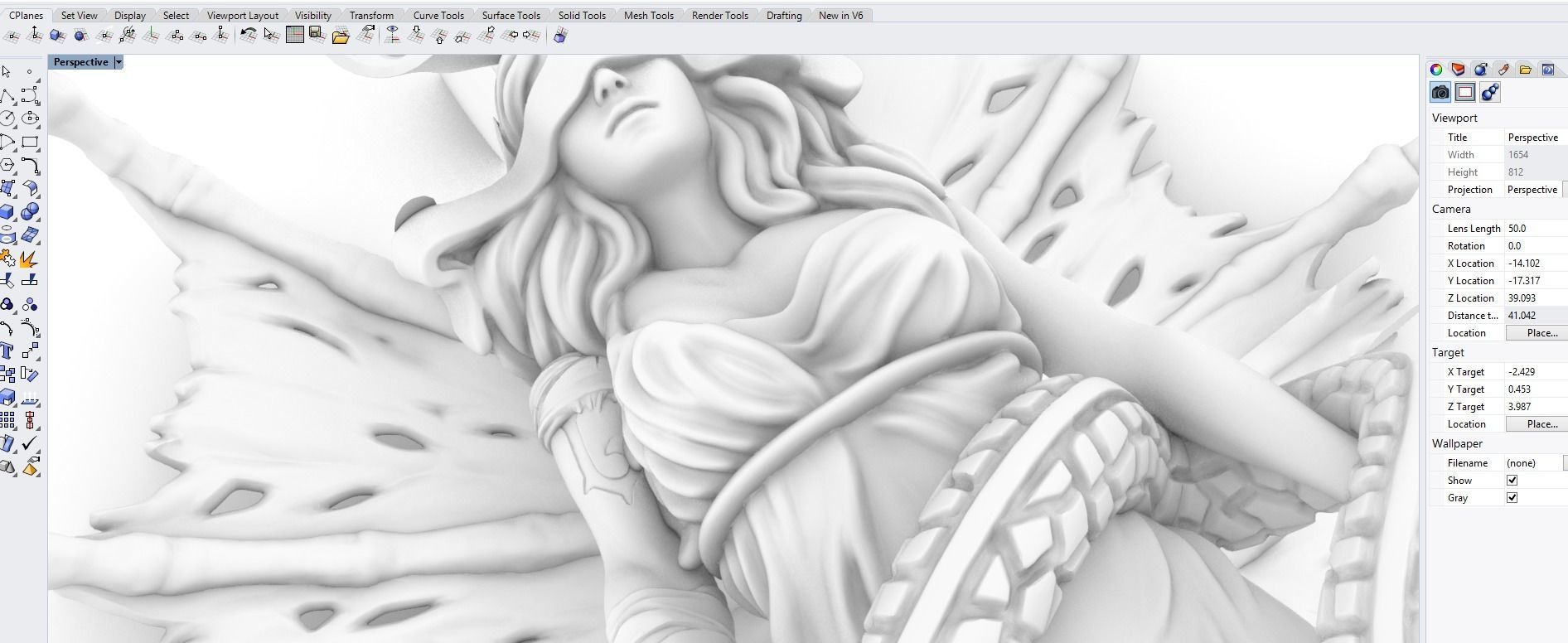The height and width of the screenshot is (643, 1568).
Task: Click the Z Location value 39.093
Action: click(x=1536, y=298)
